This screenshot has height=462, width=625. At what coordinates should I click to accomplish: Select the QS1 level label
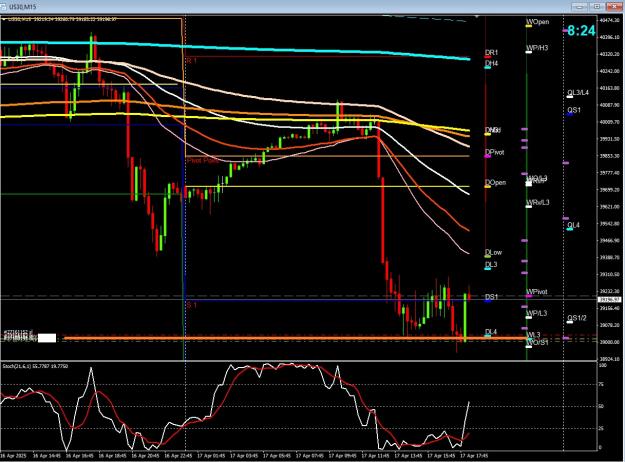pos(574,110)
